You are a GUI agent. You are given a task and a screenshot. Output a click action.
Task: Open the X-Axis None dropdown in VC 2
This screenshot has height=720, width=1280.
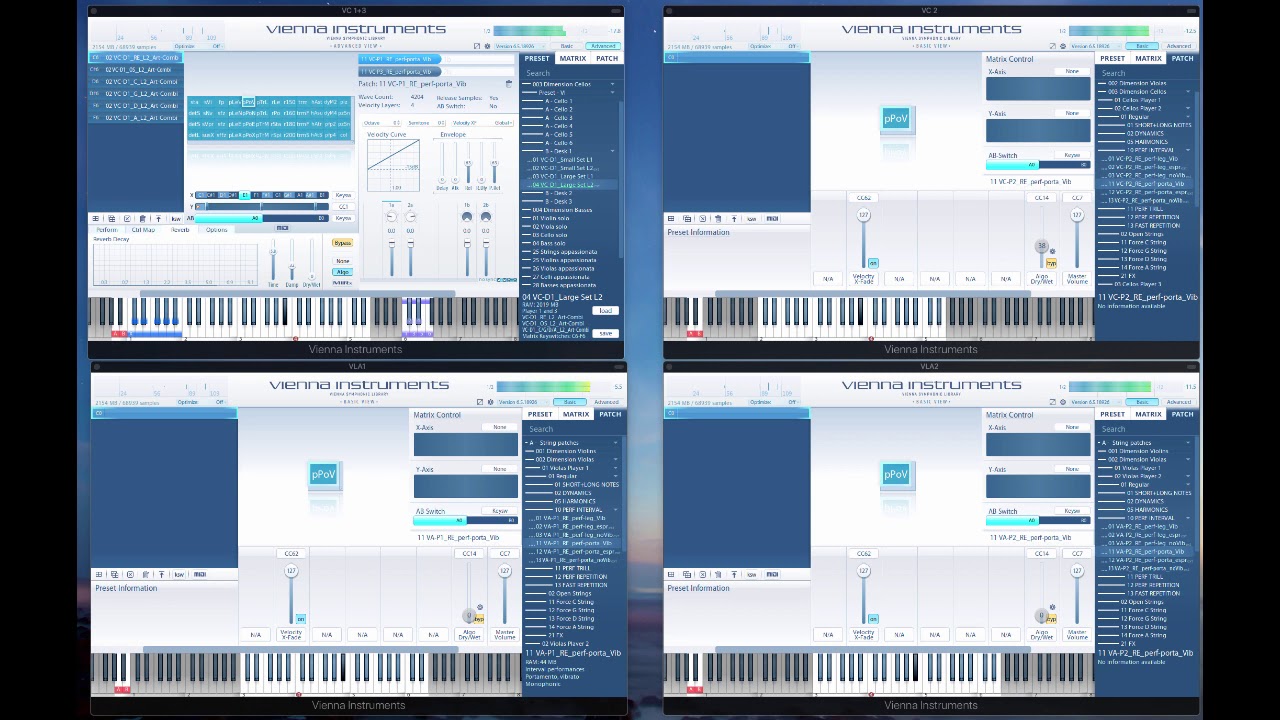pos(1072,71)
